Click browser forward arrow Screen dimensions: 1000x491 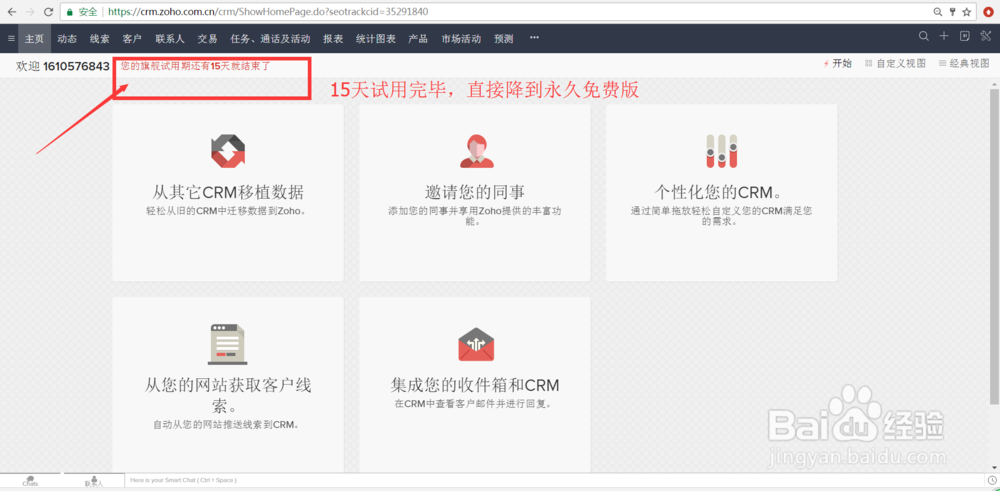[29, 11]
